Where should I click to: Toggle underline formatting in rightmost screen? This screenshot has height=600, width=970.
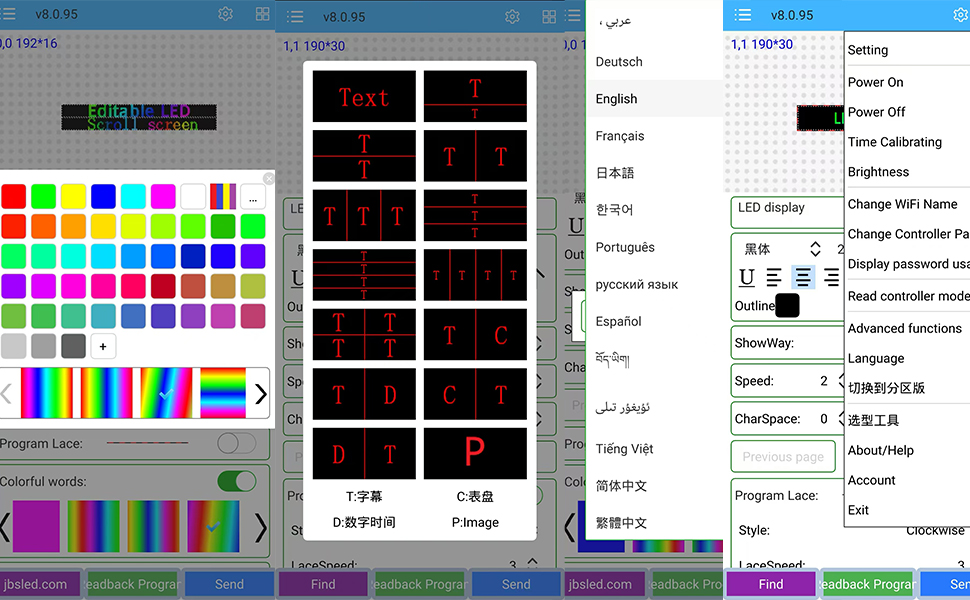[x=747, y=277]
